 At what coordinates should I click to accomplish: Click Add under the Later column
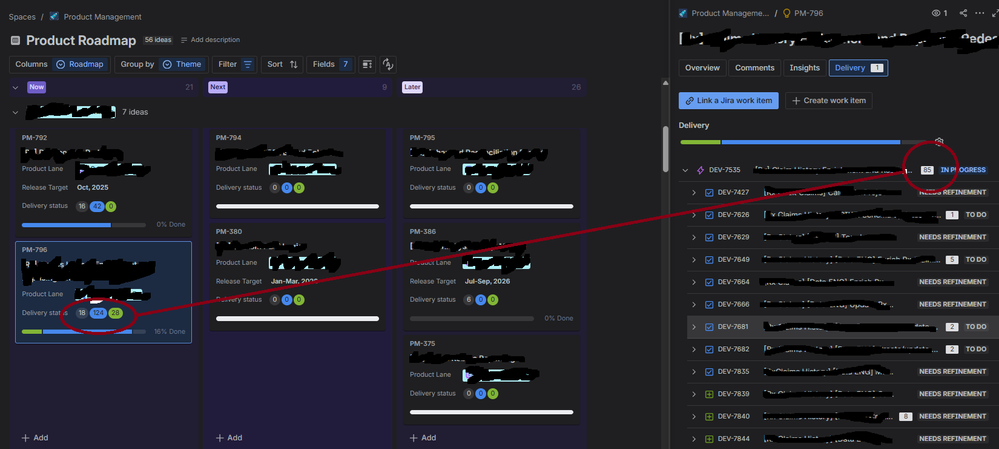(x=422, y=438)
